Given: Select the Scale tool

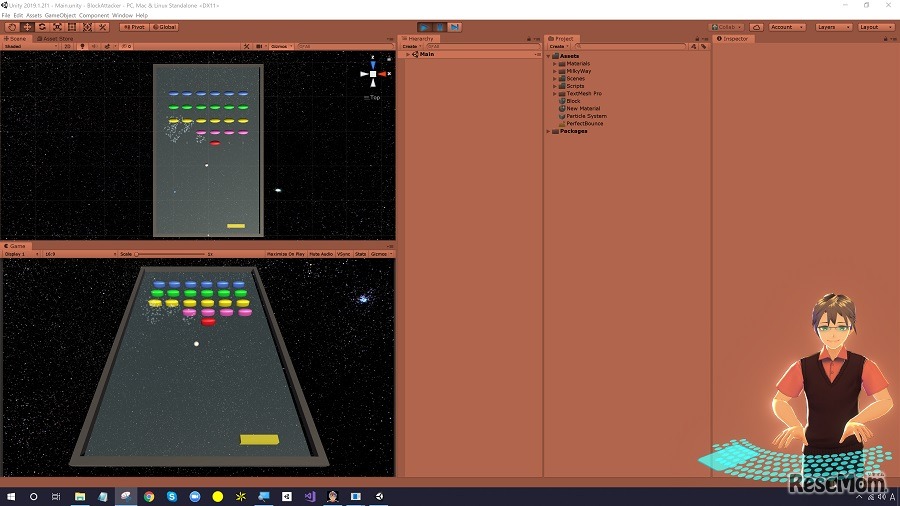Looking at the screenshot, I should (57, 27).
